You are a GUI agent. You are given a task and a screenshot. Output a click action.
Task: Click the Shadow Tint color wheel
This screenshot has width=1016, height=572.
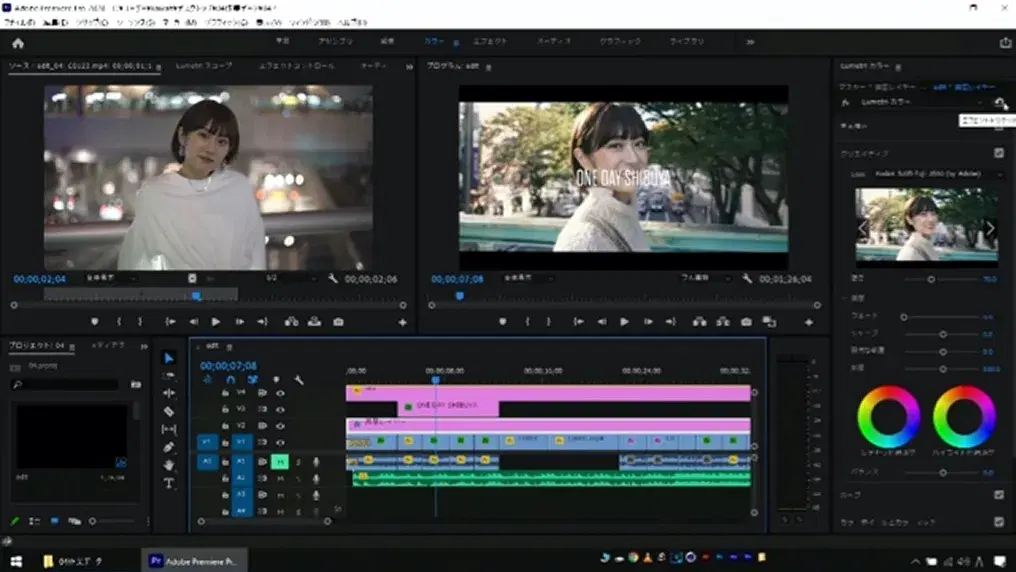click(888, 417)
